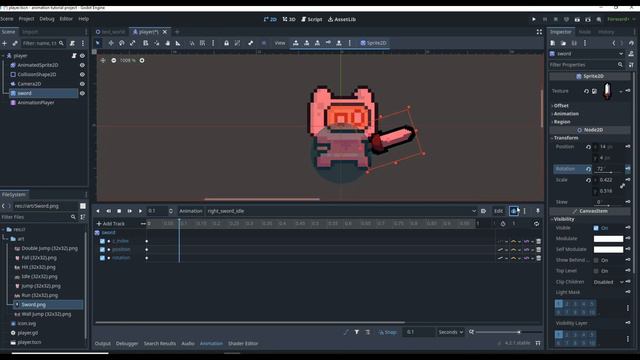
Task: Run the project with the Play button
Action: point(533,19)
